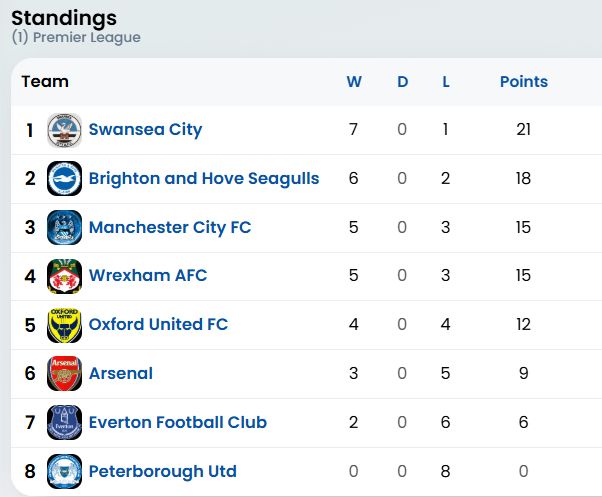Click the Manchester City FC crest
Image resolution: width=602 pixels, height=497 pixels.
point(64,228)
